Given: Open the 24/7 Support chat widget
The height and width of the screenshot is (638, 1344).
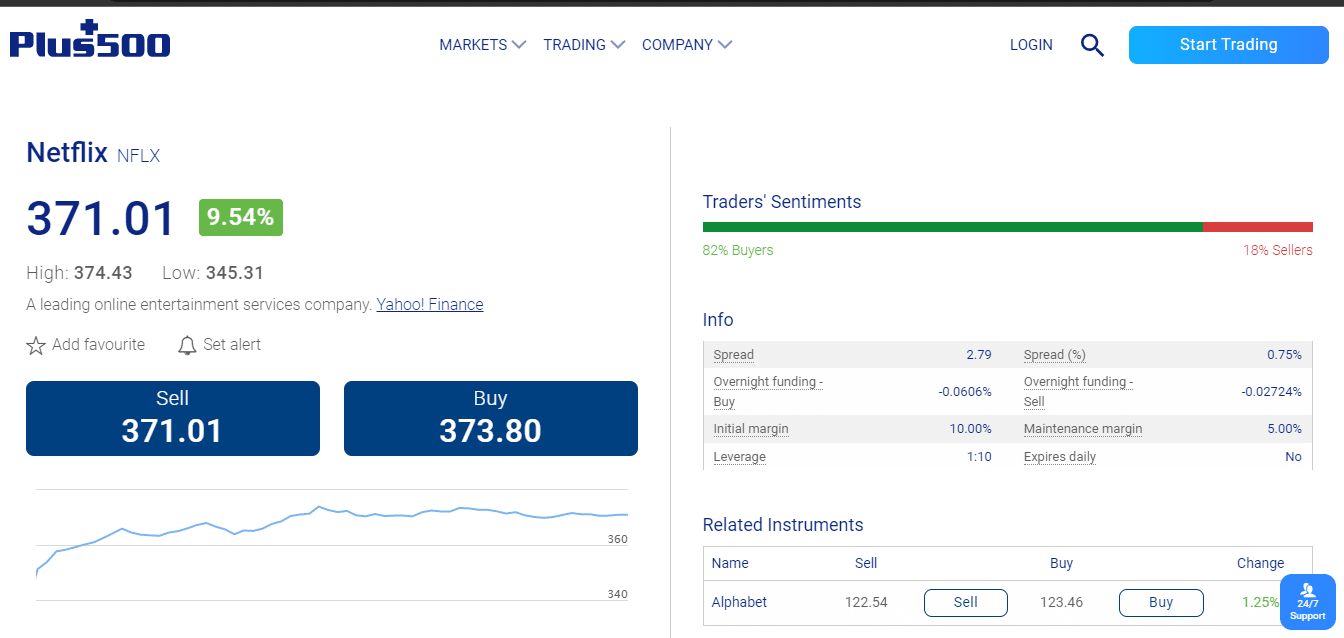Looking at the screenshot, I should [1307, 602].
